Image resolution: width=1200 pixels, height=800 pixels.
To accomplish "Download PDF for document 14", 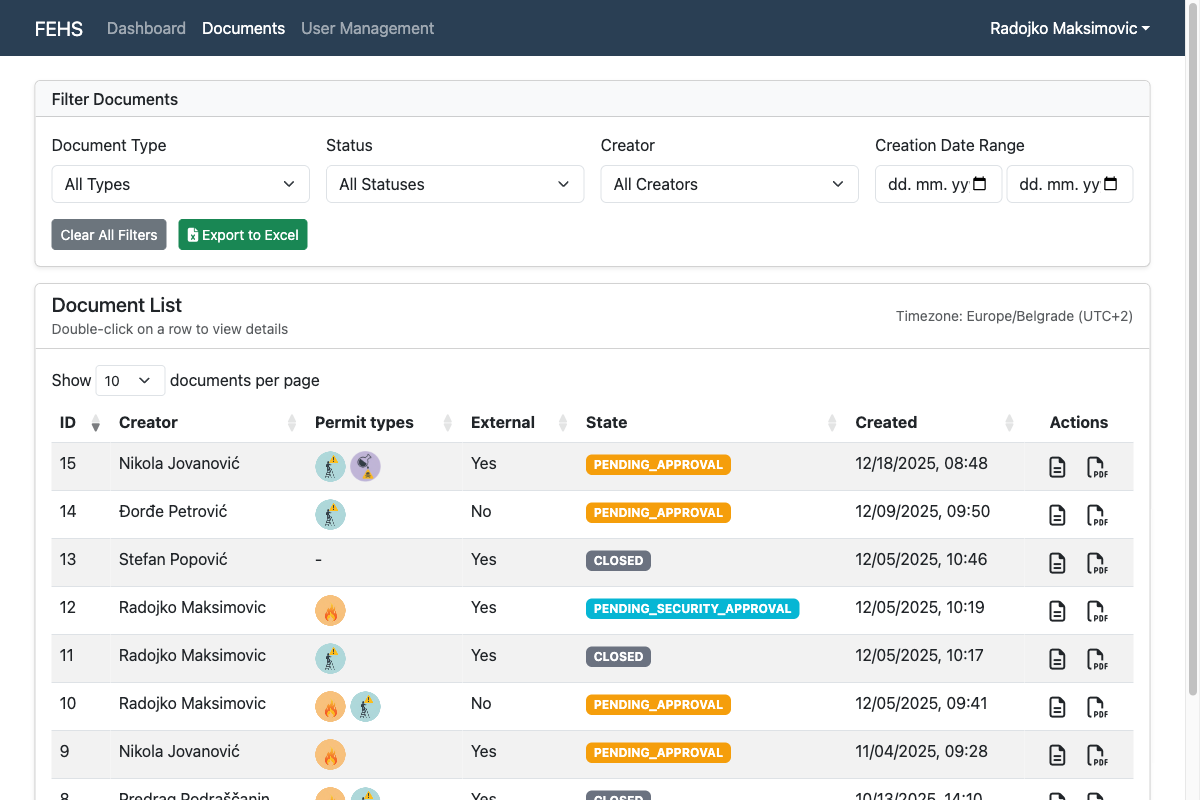I will point(1098,515).
